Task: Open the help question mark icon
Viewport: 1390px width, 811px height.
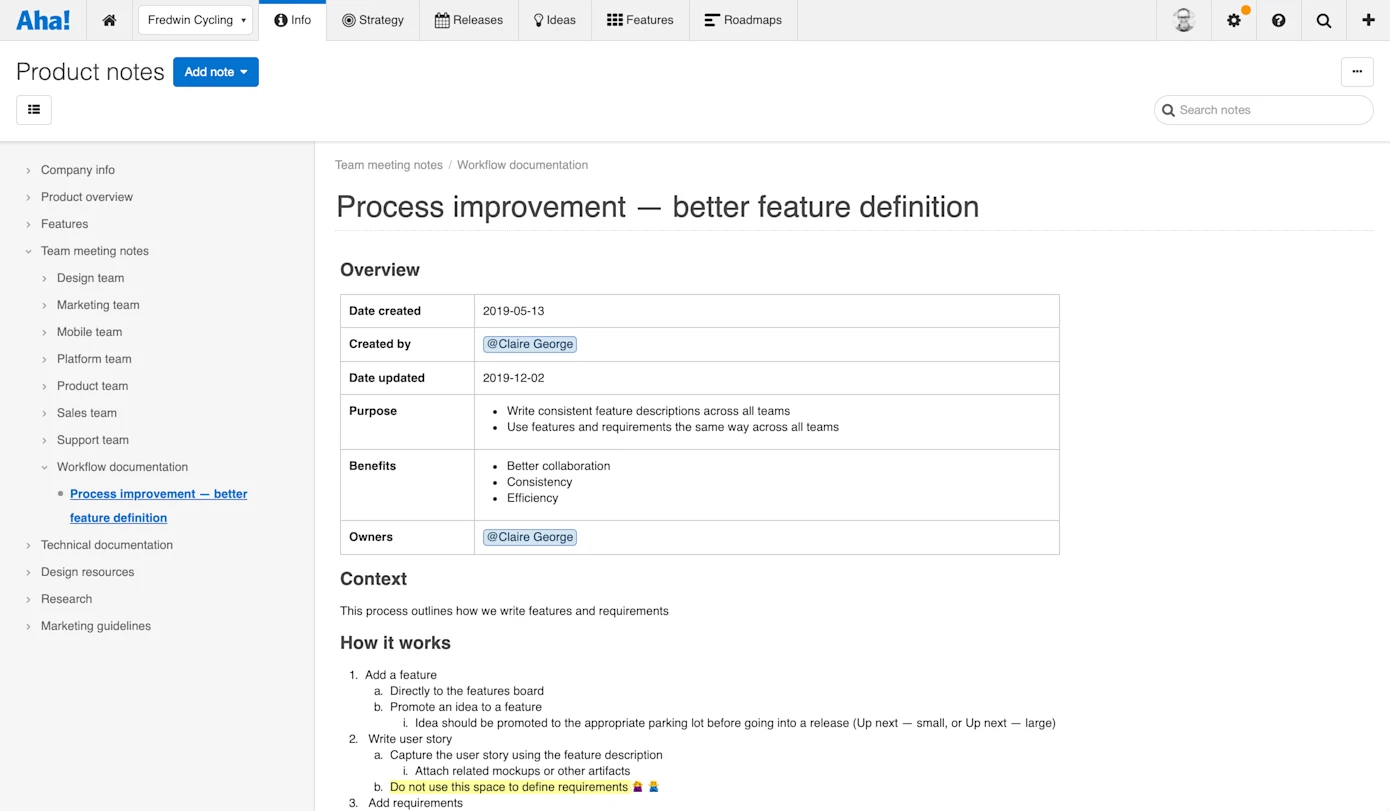Action: point(1278,20)
